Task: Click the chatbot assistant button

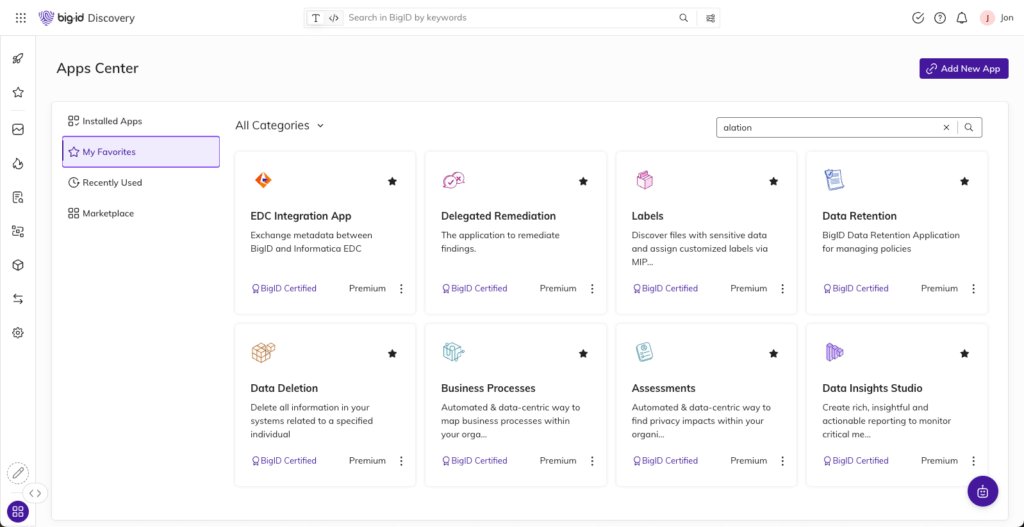Action: pos(982,491)
